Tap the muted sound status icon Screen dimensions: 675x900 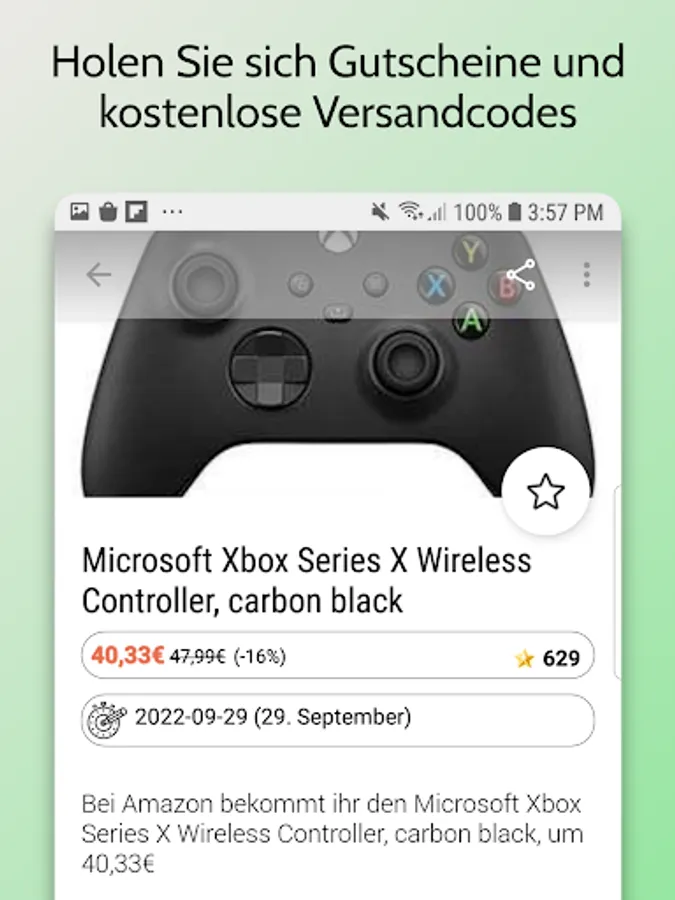[x=380, y=212]
